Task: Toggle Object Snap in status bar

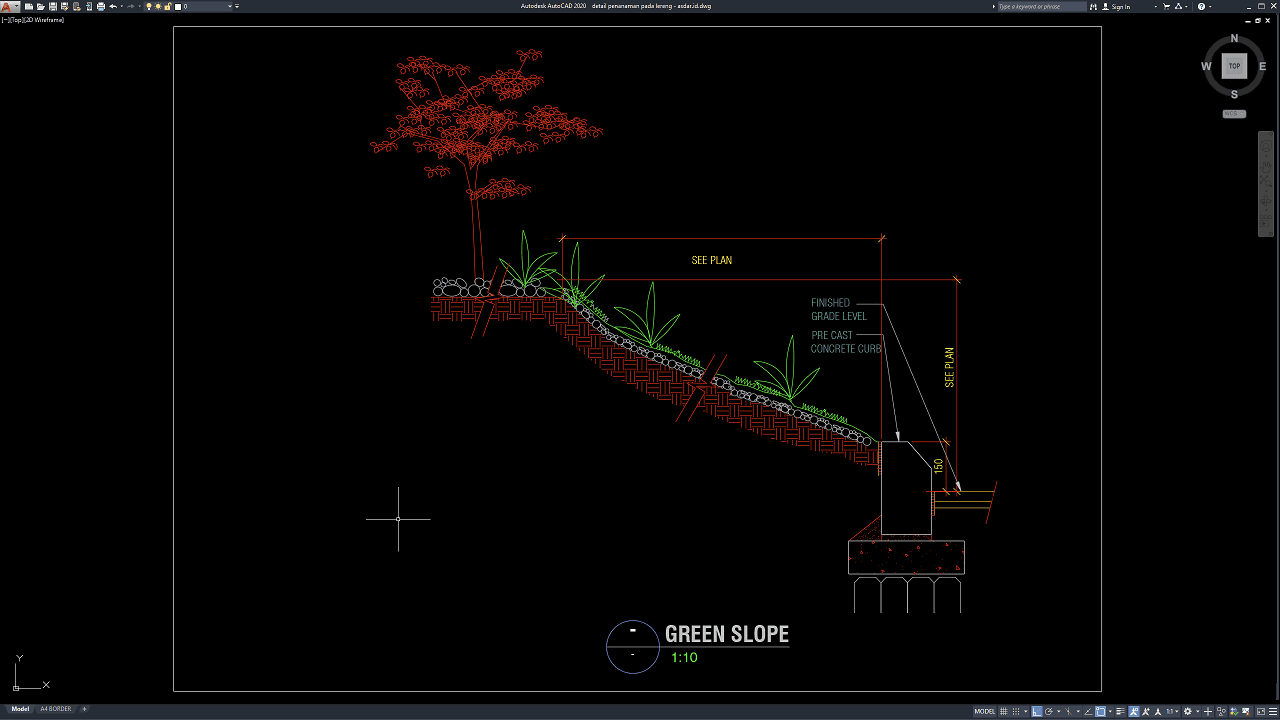Action: coord(1100,711)
